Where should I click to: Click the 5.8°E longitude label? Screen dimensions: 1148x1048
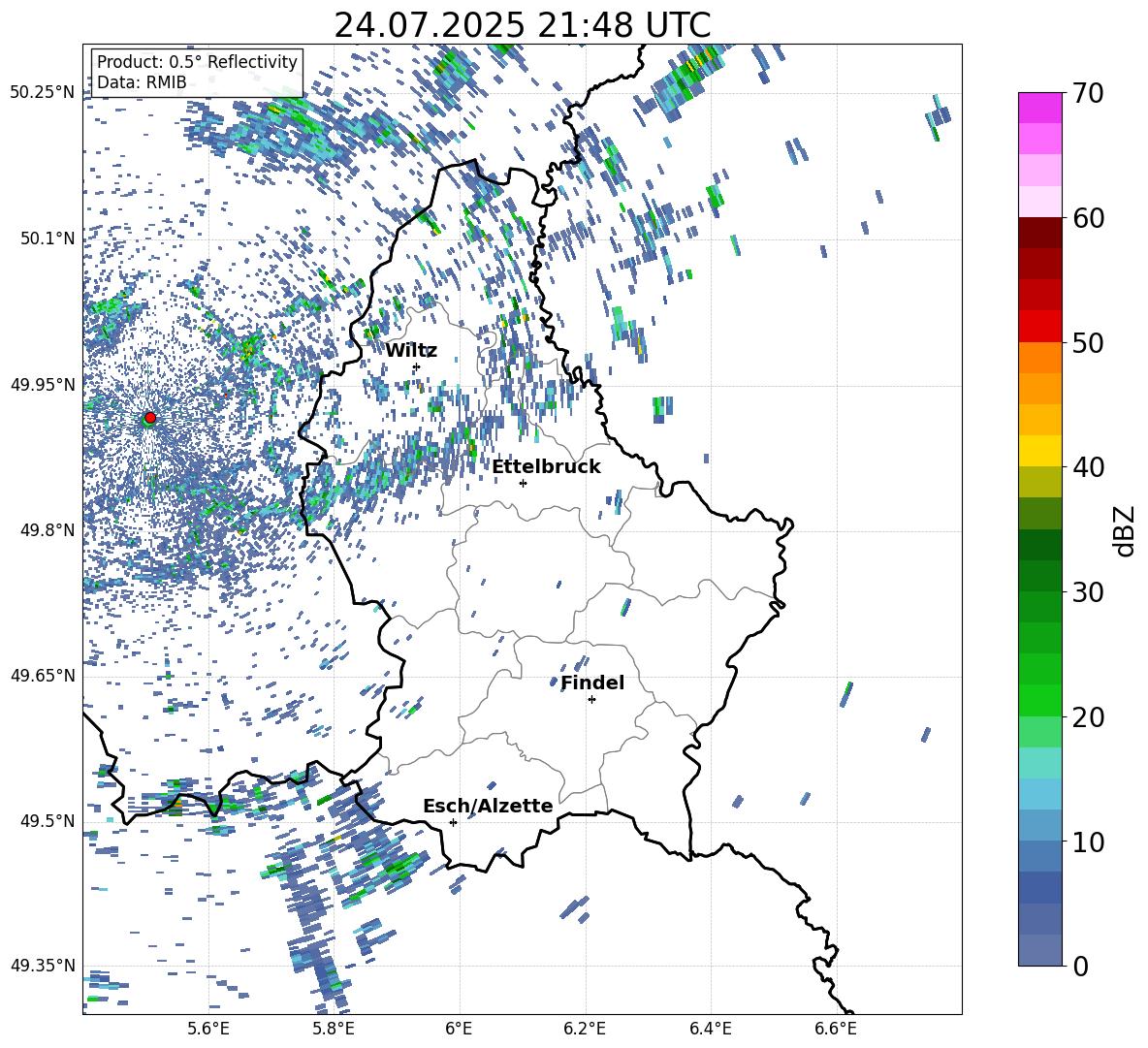click(334, 1029)
